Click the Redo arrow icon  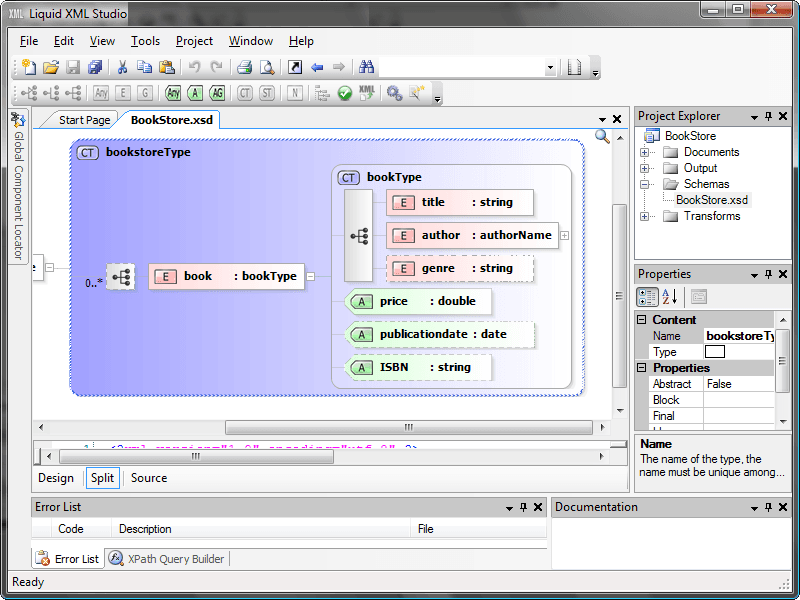tap(217, 67)
